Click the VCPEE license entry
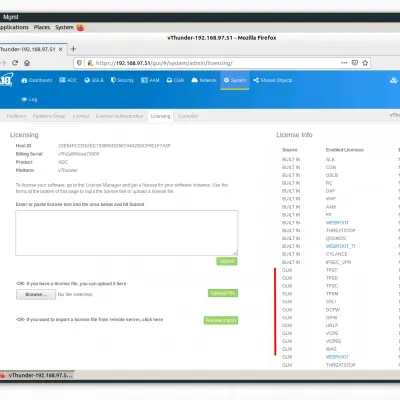The image size is (400, 400). pyautogui.click(x=333, y=341)
